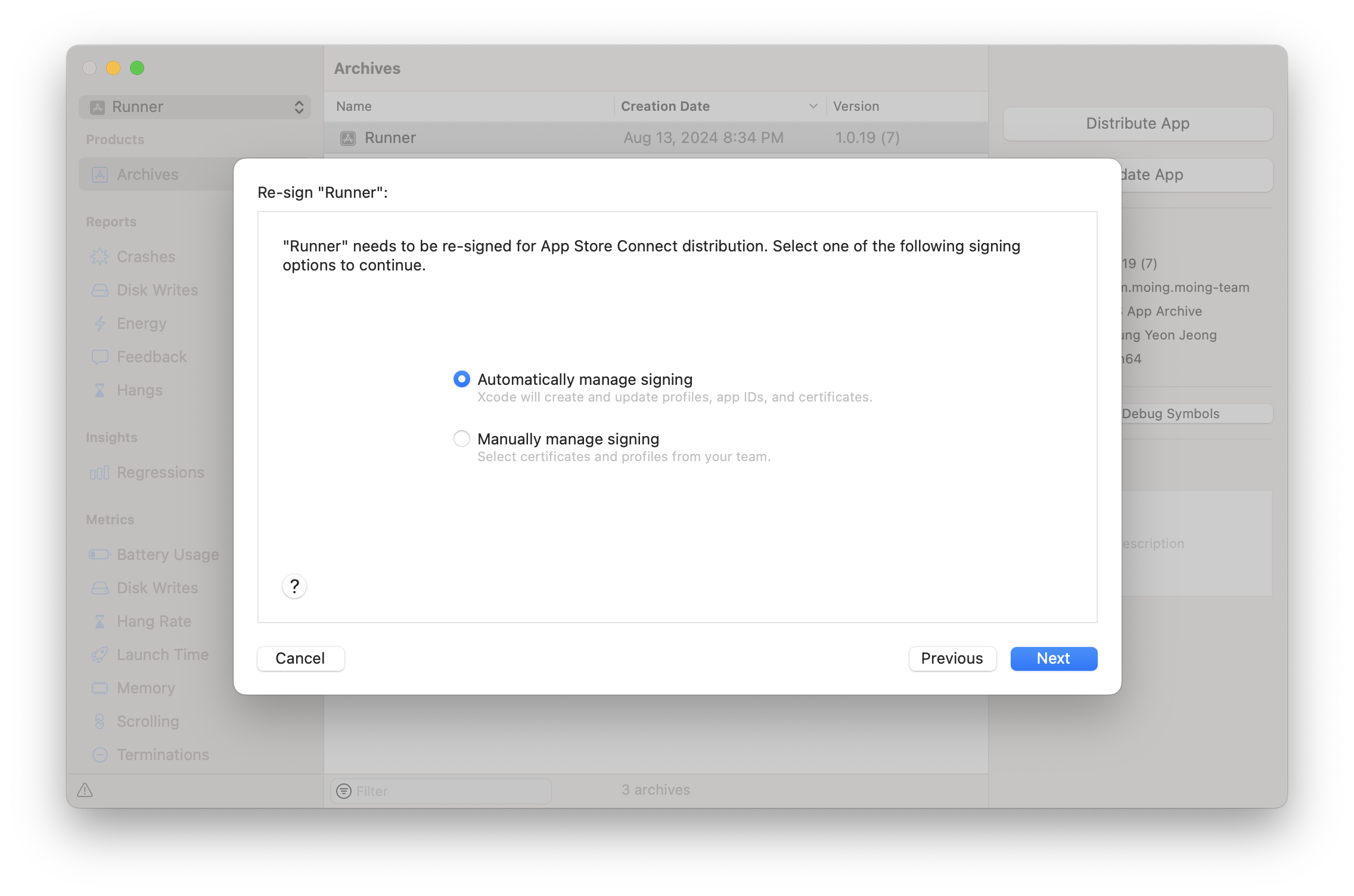Screen dimensions: 1354x896
Task: Open Terminations metrics
Action: point(163,754)
